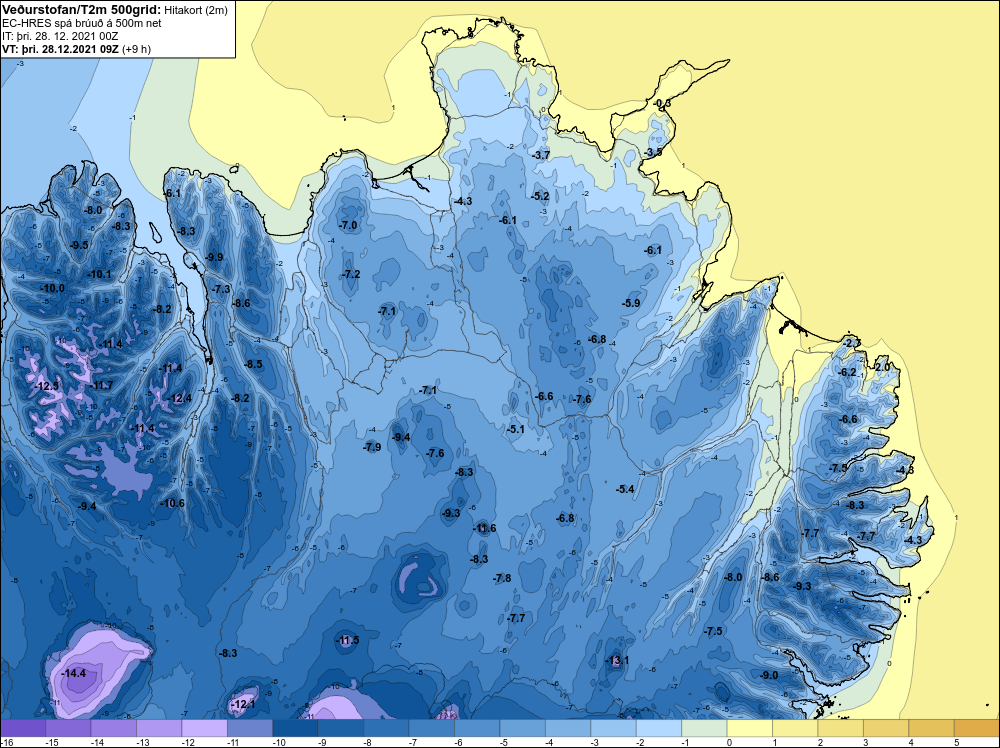1000x748 pixels.
Task: Click legend swatch between -13 and -12
Action: pyautogui.click(x=159, y=728)
